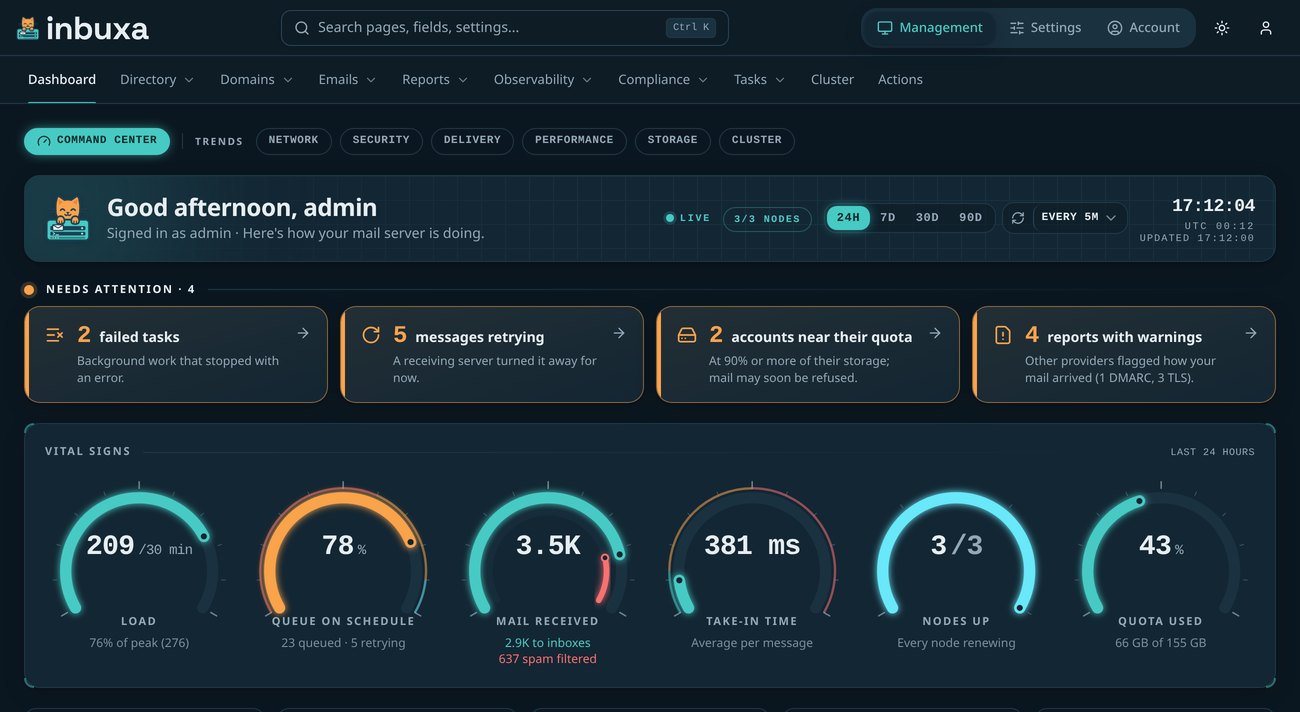Screen dimensions: 1300x712
Task: Open the 5 messages retrying card
Action: 492,354
